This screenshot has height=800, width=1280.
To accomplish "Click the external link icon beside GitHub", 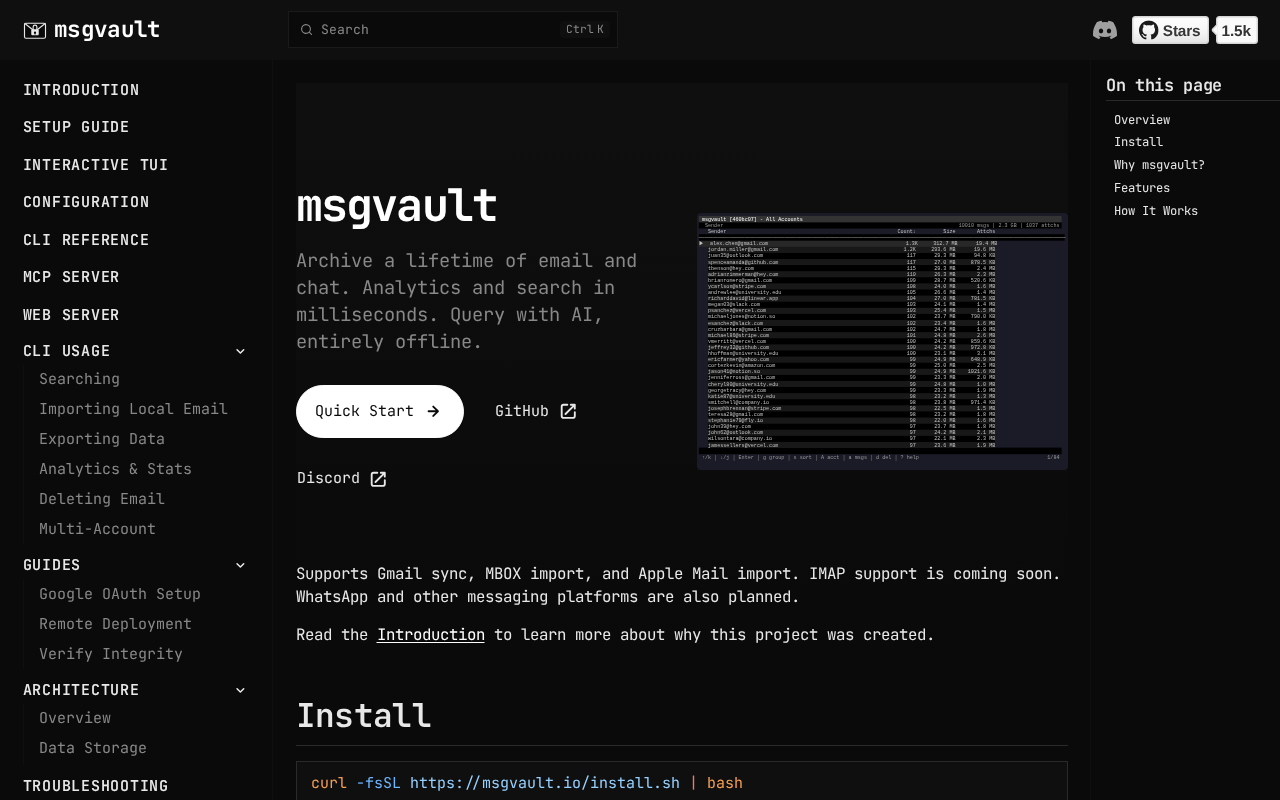I will (x=568, y=411).
